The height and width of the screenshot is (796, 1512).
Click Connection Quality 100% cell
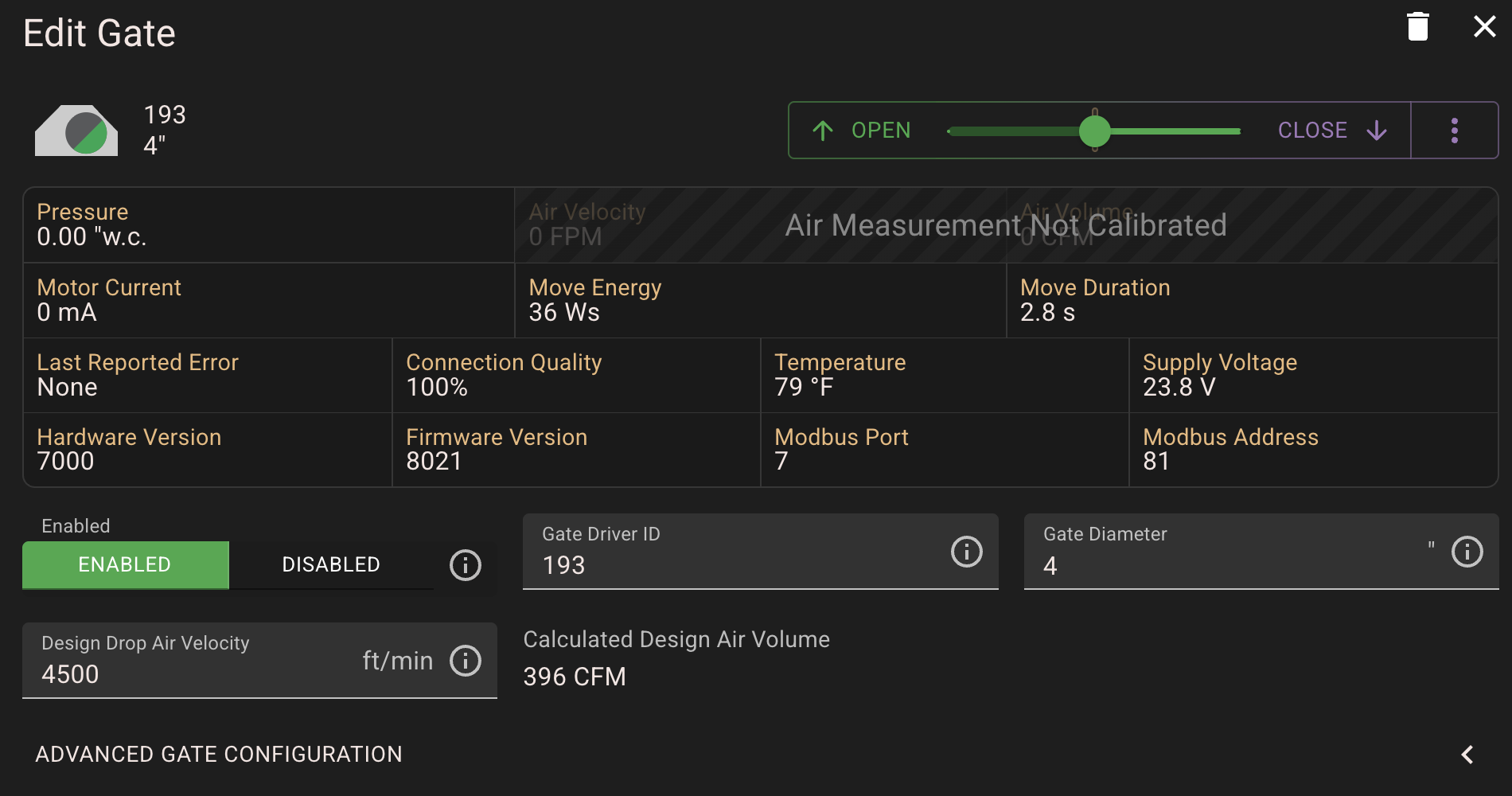coord(576,375)
